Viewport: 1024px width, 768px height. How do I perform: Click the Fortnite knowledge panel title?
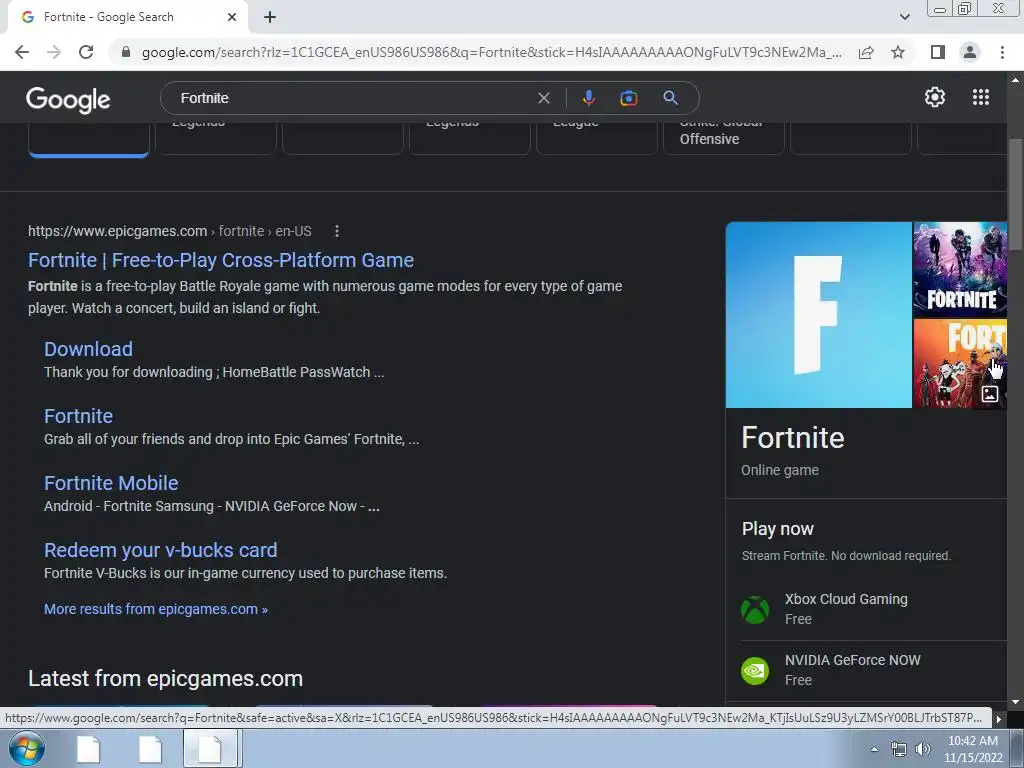tap(793, 438)
